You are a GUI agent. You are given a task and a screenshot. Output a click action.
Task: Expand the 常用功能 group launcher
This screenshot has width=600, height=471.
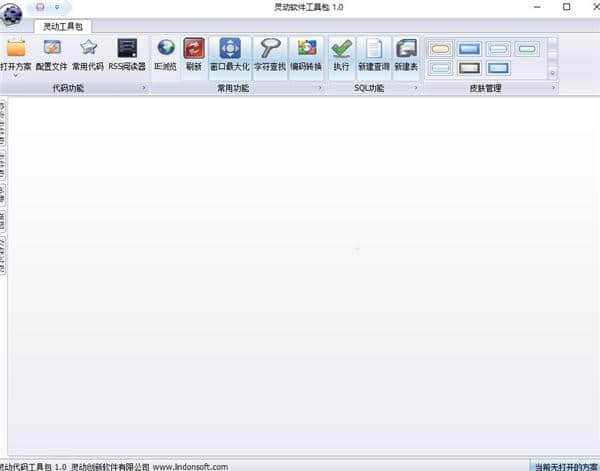coord(320,89)
